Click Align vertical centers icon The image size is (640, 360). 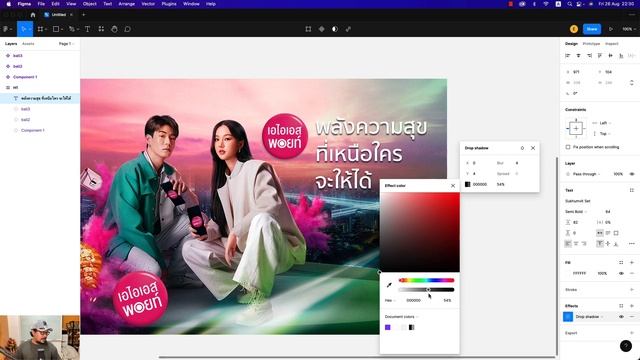point(611,56)
